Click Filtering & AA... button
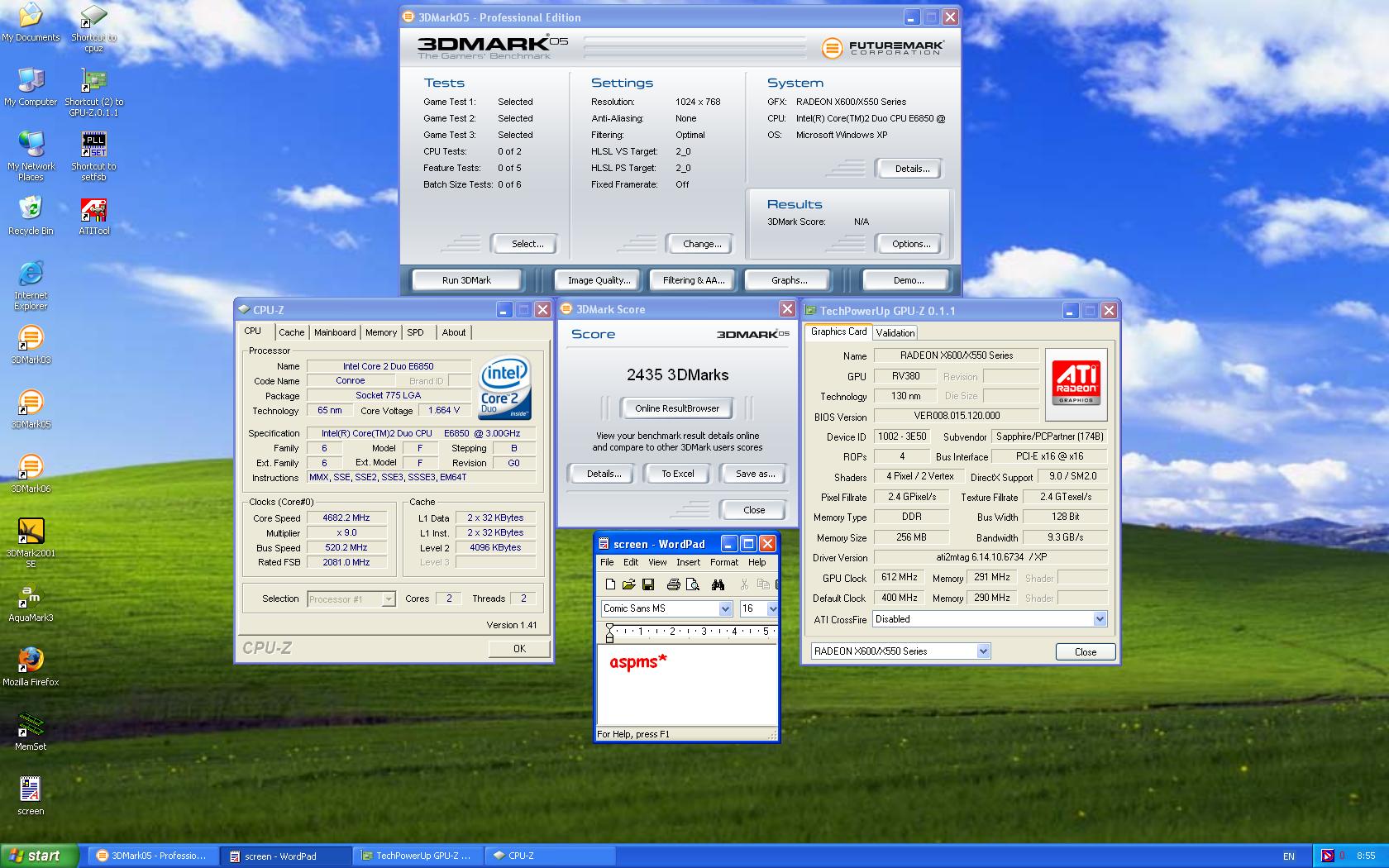1389x868 pixels. [694, 280]
